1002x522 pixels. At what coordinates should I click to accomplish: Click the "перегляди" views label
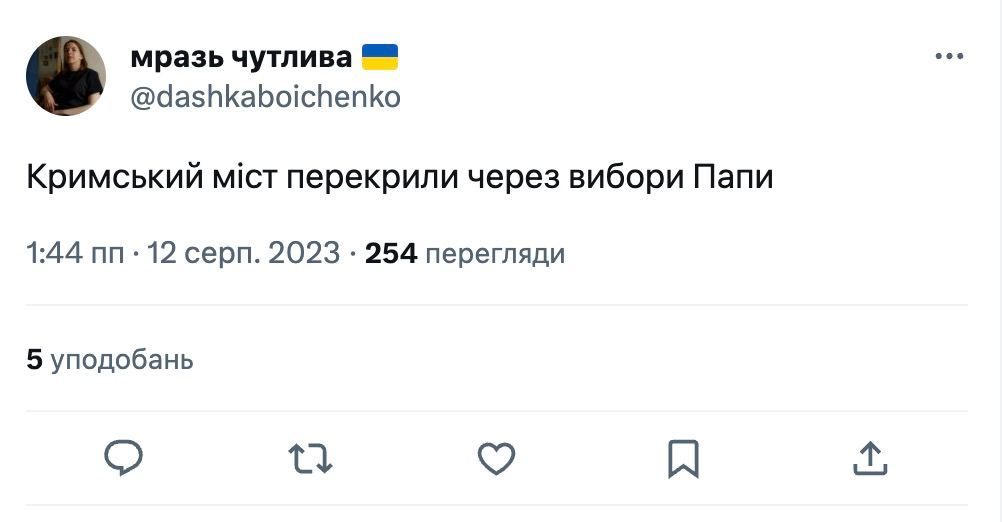(495, 254)
